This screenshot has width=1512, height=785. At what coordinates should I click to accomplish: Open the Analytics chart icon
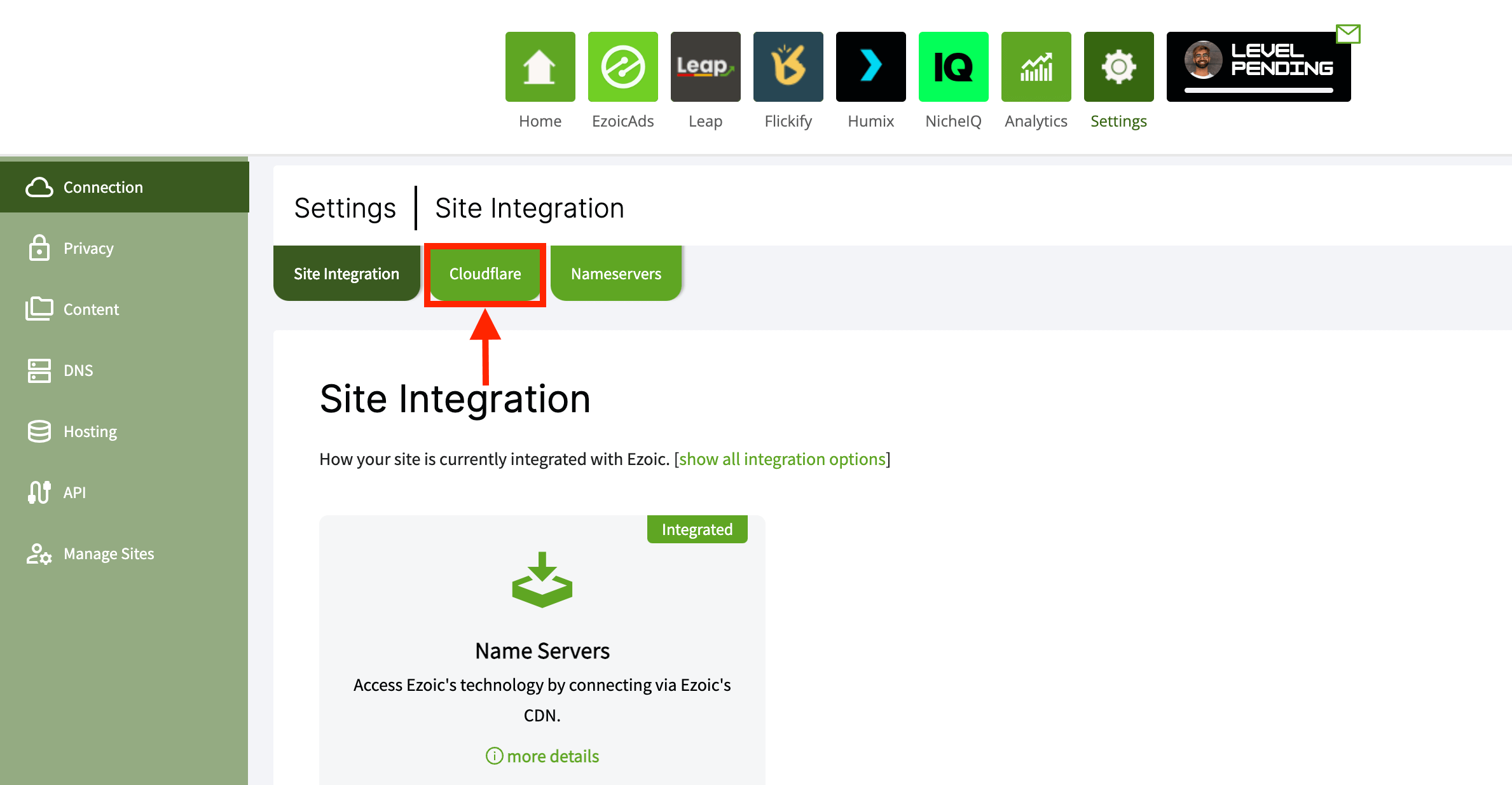[x=1036, y=67]
